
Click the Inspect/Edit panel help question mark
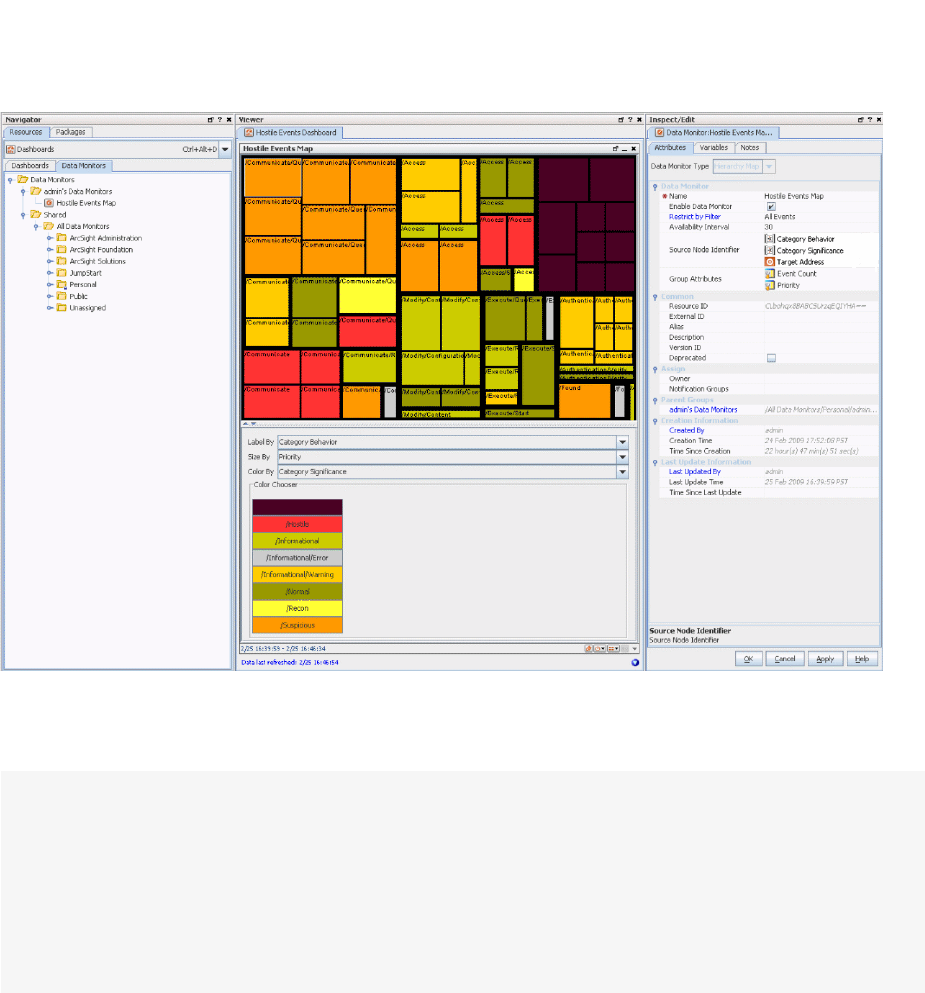[x=869, y=120]
